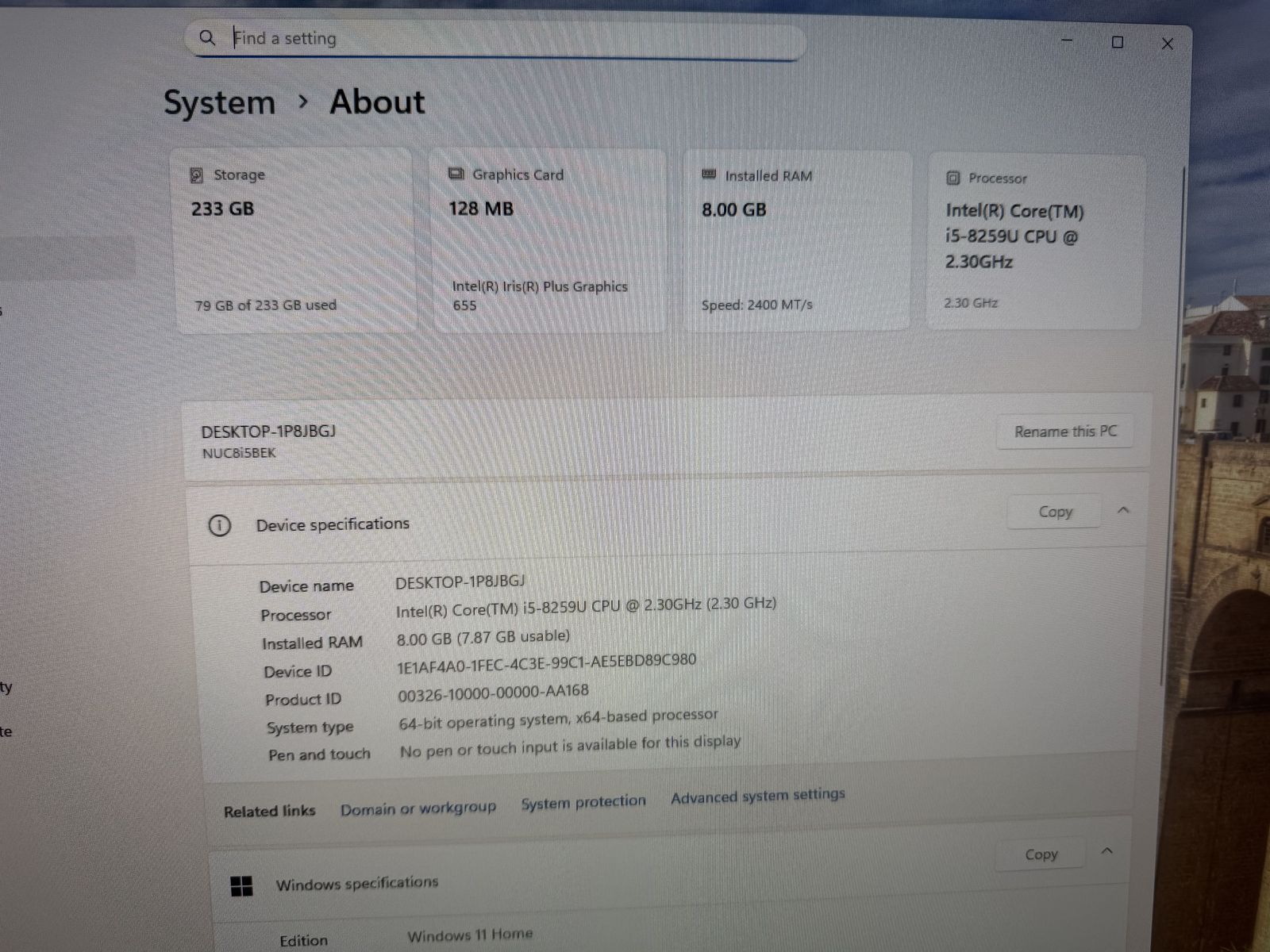The image size is (1270, 952).
Task: Copy the Windows specifications
Action: tap(1041, 854)
